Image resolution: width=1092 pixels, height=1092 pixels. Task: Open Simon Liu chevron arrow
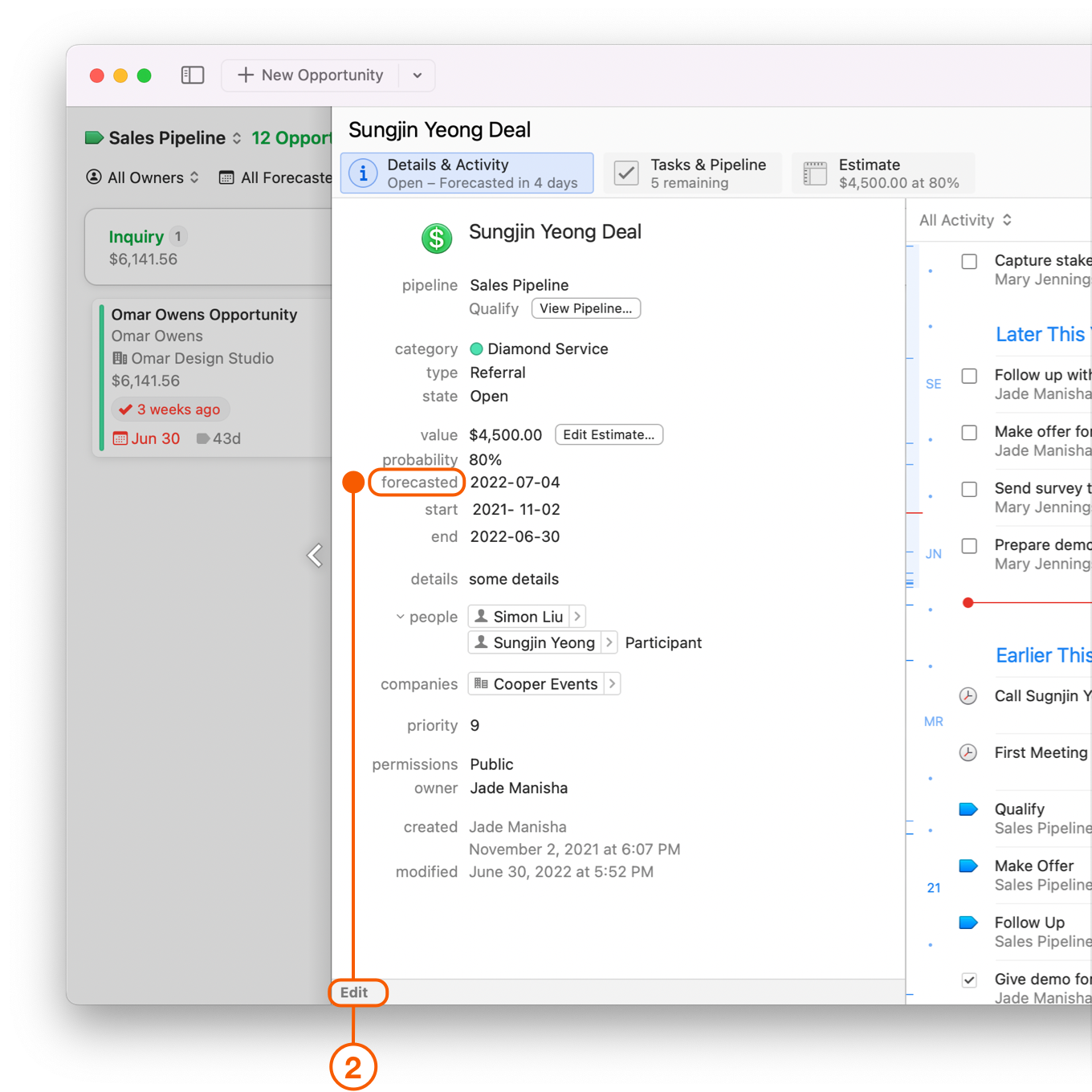(x=577, y=617)
